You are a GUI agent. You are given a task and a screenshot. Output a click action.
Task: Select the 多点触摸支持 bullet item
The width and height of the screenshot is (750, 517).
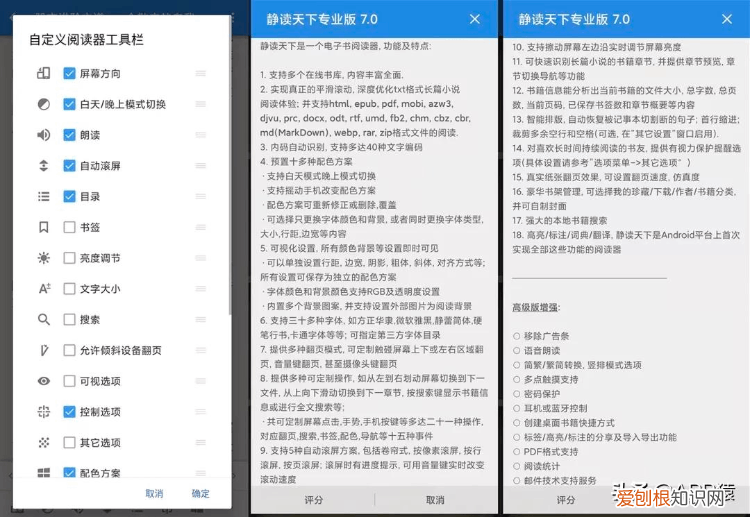(545, 379)
